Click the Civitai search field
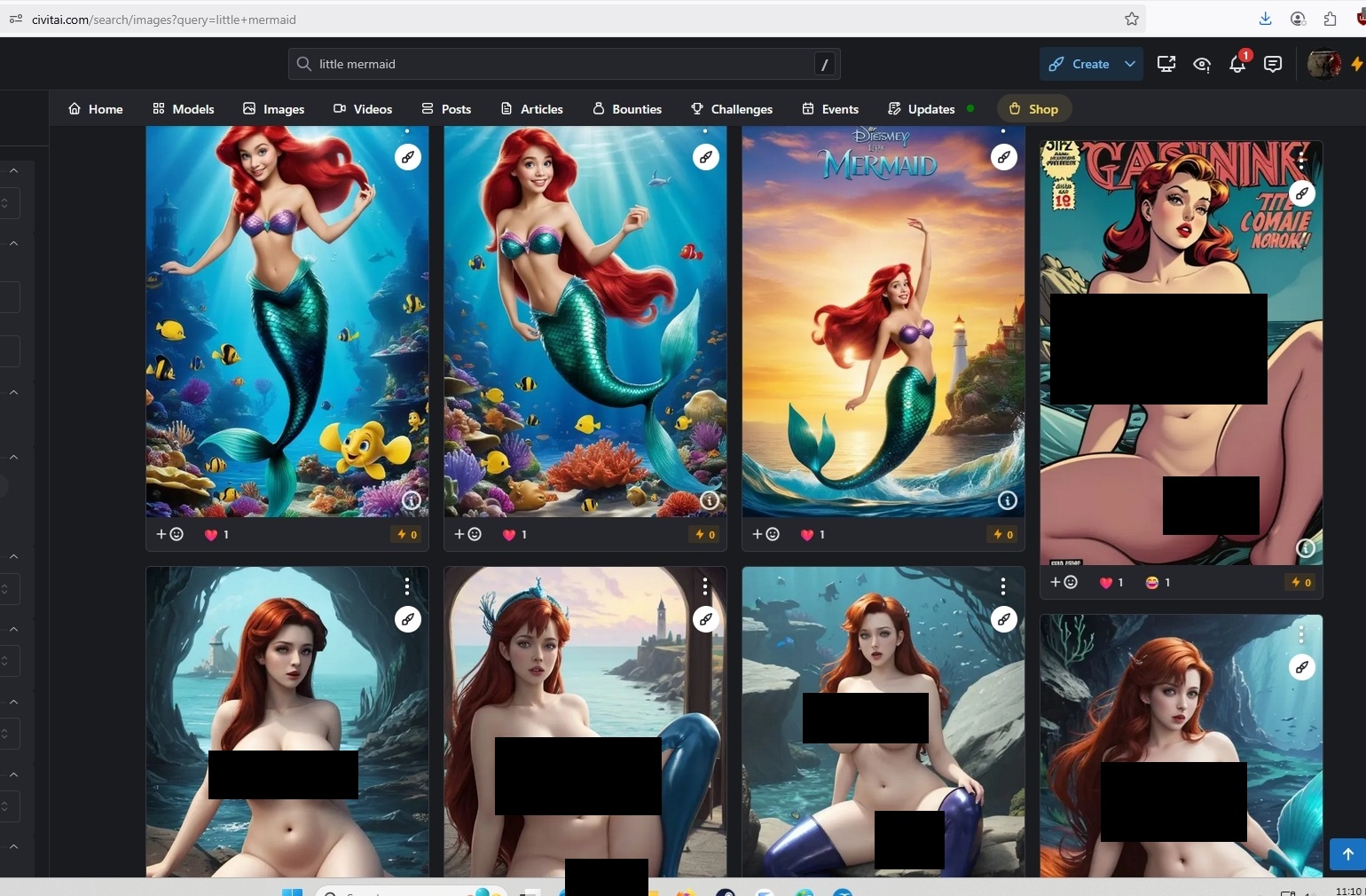This screenshot has width=1366, height=896. 564,64
